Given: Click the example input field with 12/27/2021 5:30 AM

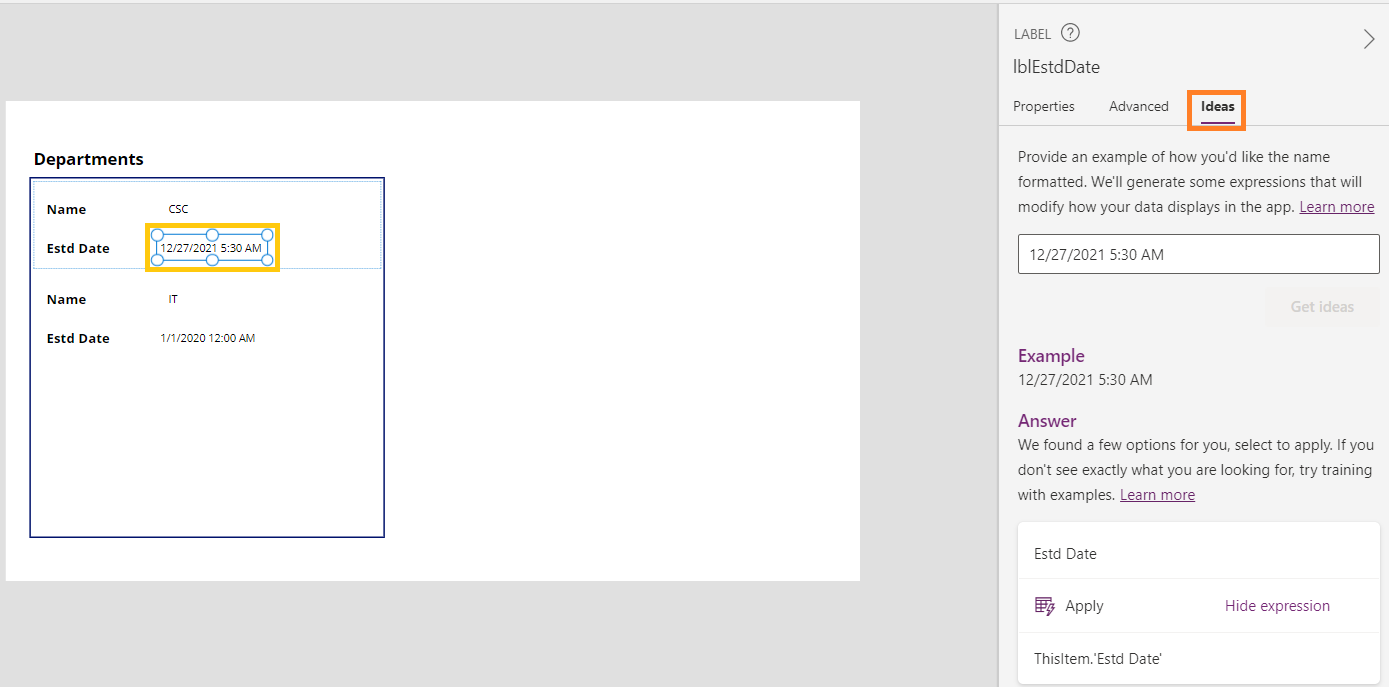Looking at the screenshot, I should coord(1198,255).
